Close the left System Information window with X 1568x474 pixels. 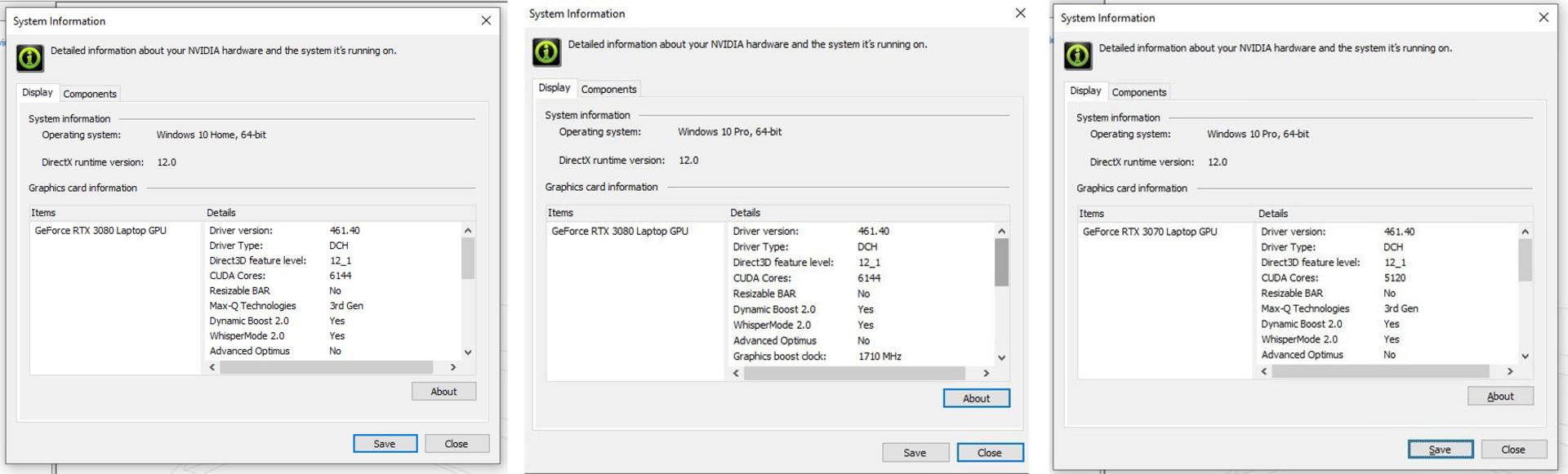coord(486,20)
